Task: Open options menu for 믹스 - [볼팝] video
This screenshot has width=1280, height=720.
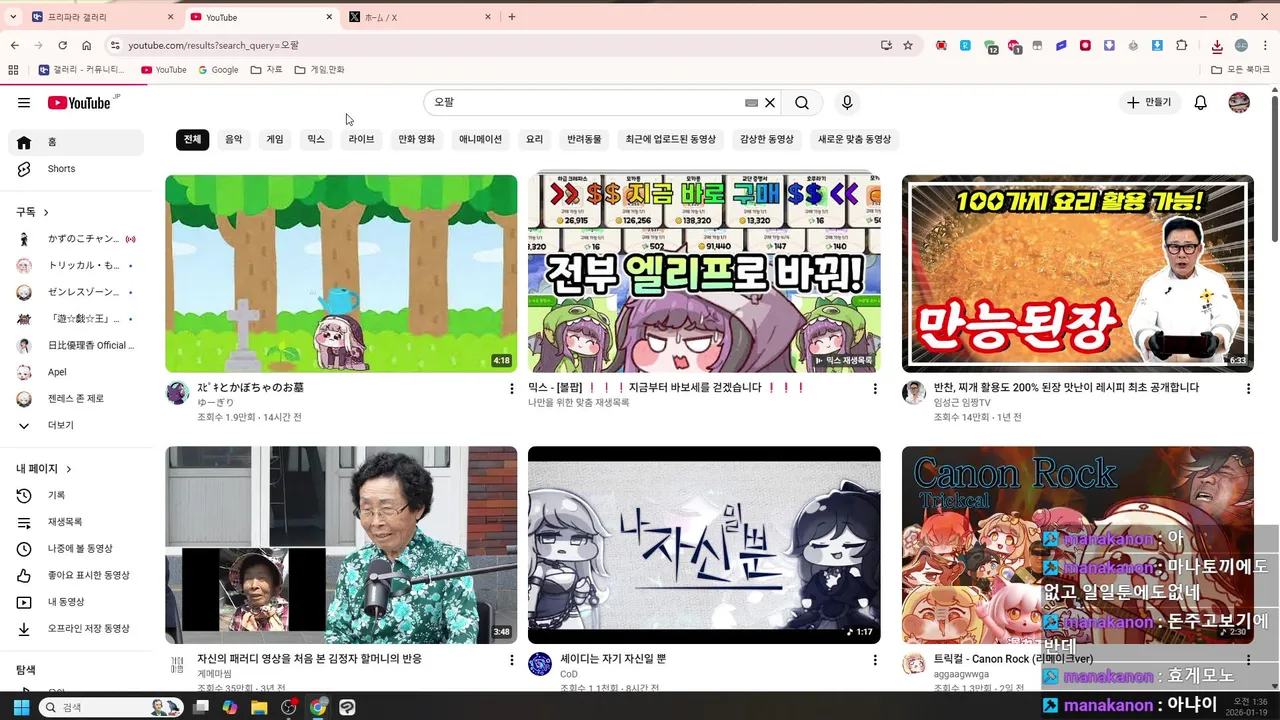Action: 875,389
